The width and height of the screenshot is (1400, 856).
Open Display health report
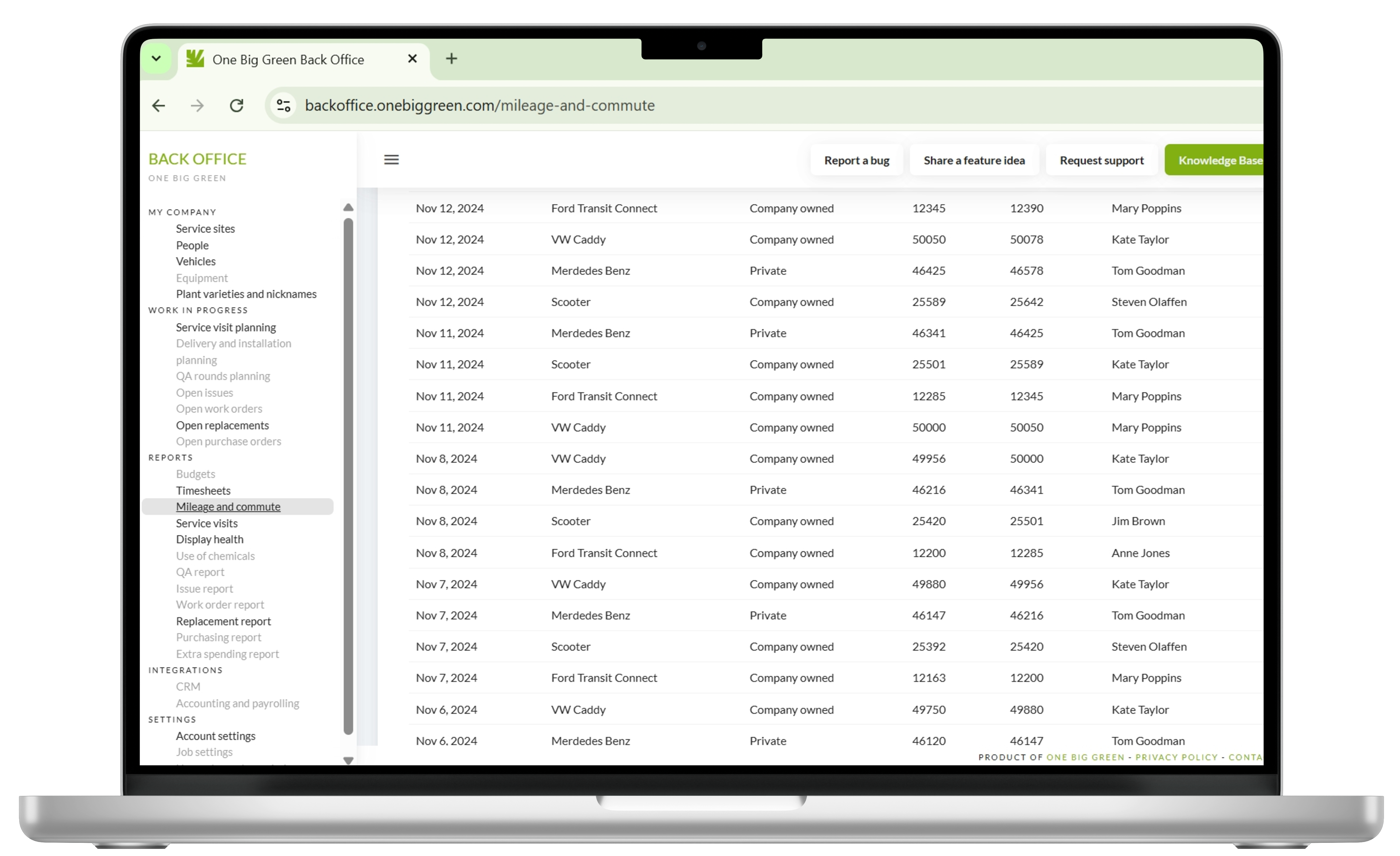[209, 539]
